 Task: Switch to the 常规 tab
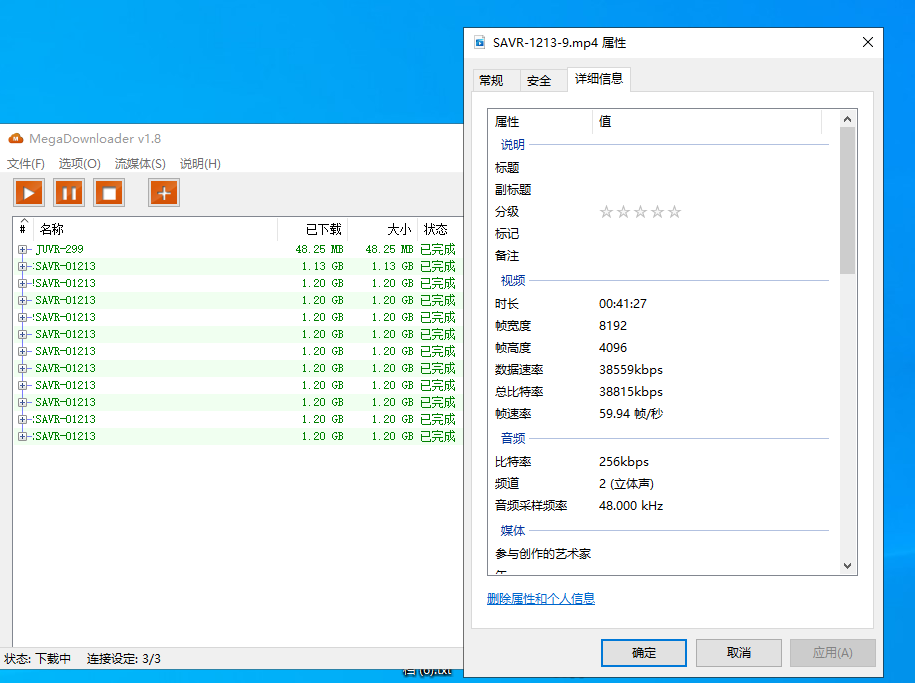pos(491,81)
